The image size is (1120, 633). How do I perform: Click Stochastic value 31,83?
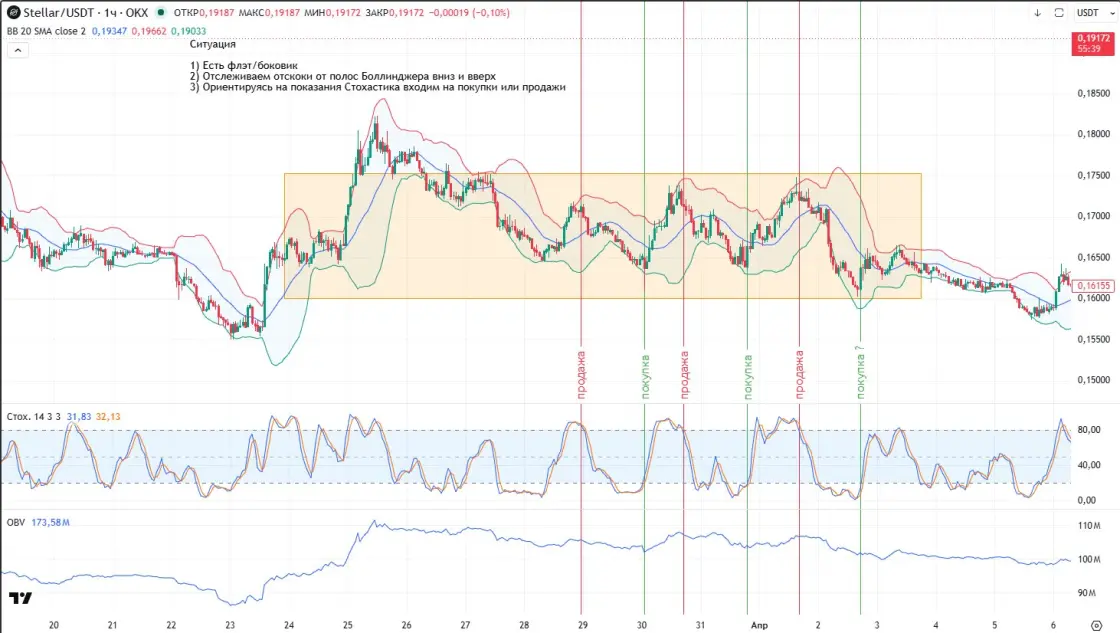click(79, 417)
